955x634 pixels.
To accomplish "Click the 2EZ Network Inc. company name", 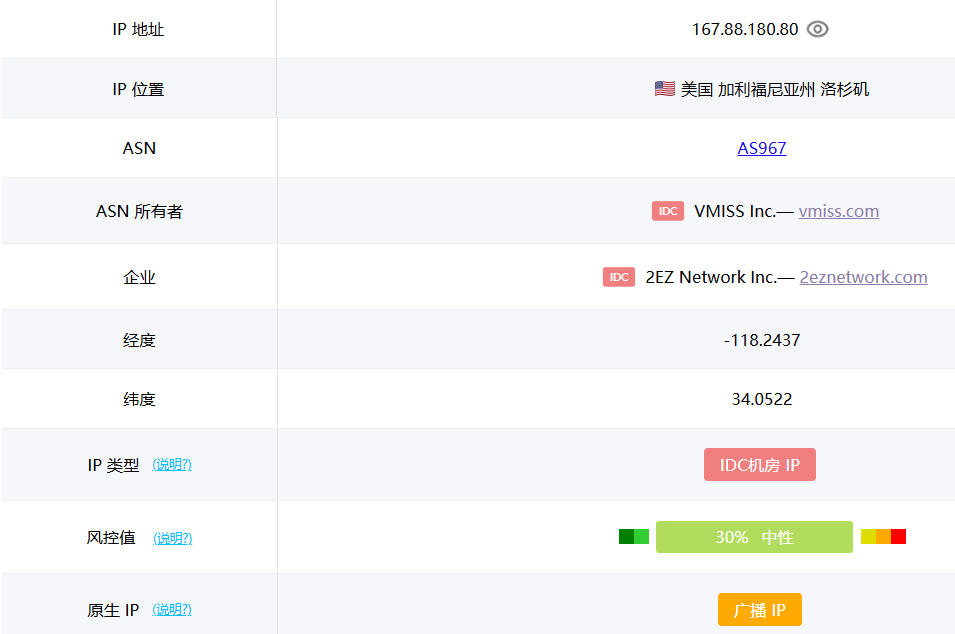I will tap(711, 277).
